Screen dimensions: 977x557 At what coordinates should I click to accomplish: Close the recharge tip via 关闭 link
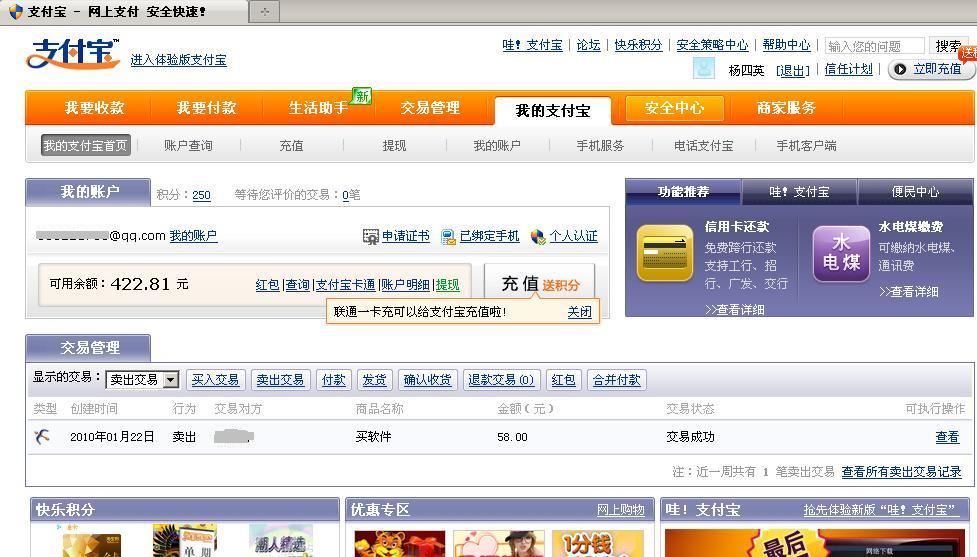click(579, 312)
